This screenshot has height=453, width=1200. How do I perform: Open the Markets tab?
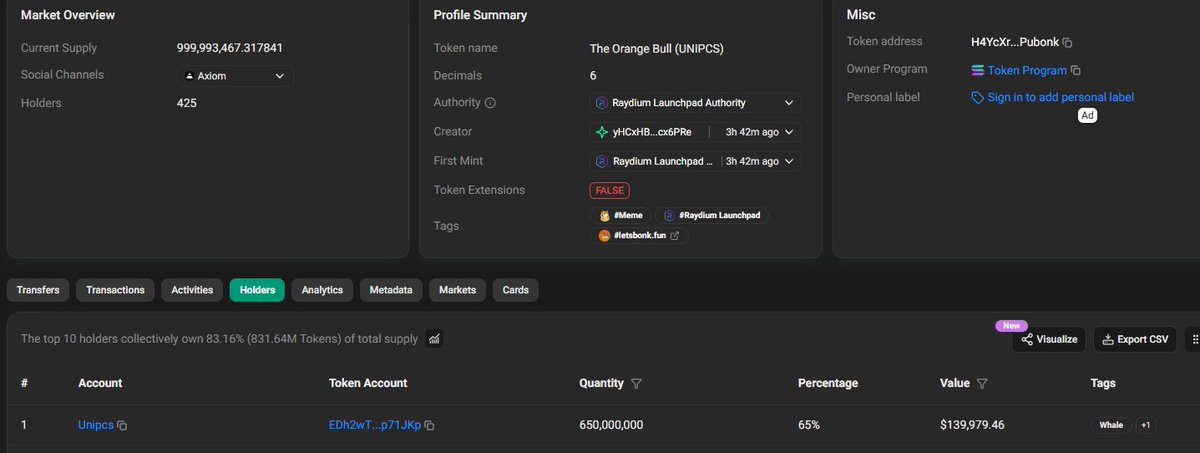(458, 290)
